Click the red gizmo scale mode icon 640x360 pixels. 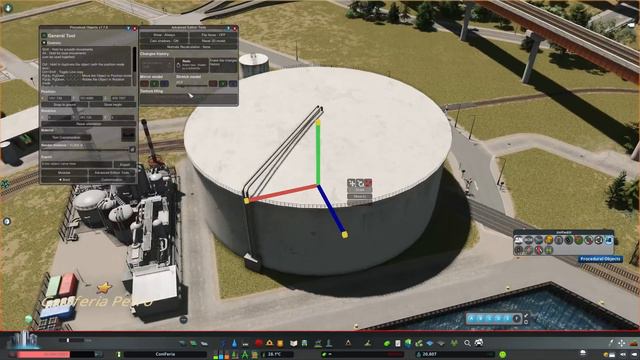pyautogui.click(x=368, y=183)
